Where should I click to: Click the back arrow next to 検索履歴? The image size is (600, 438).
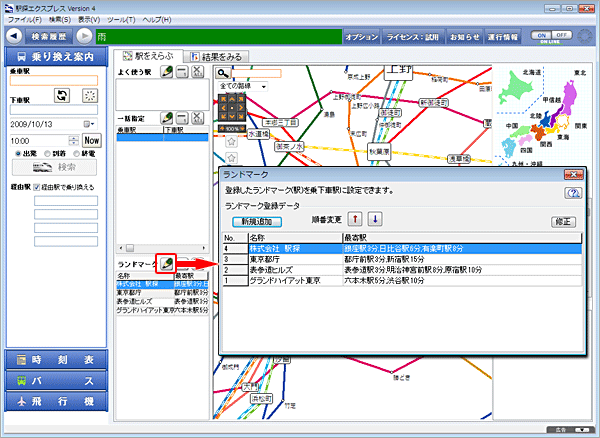coord(15,37)
